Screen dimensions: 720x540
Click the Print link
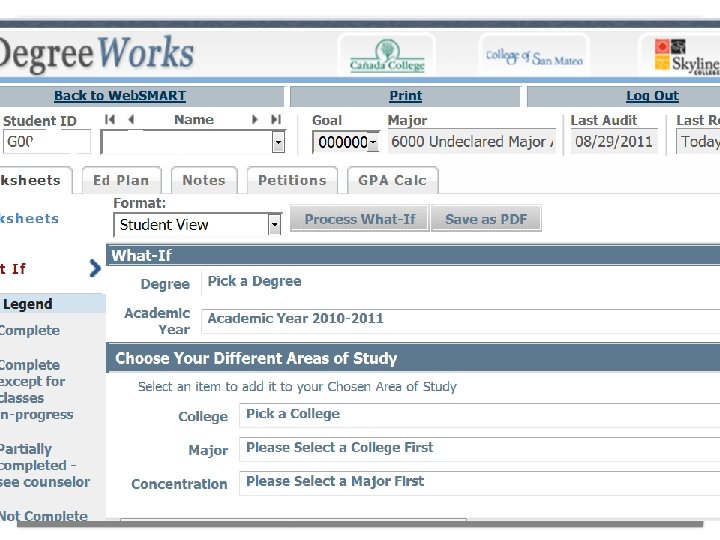(405, 96)
